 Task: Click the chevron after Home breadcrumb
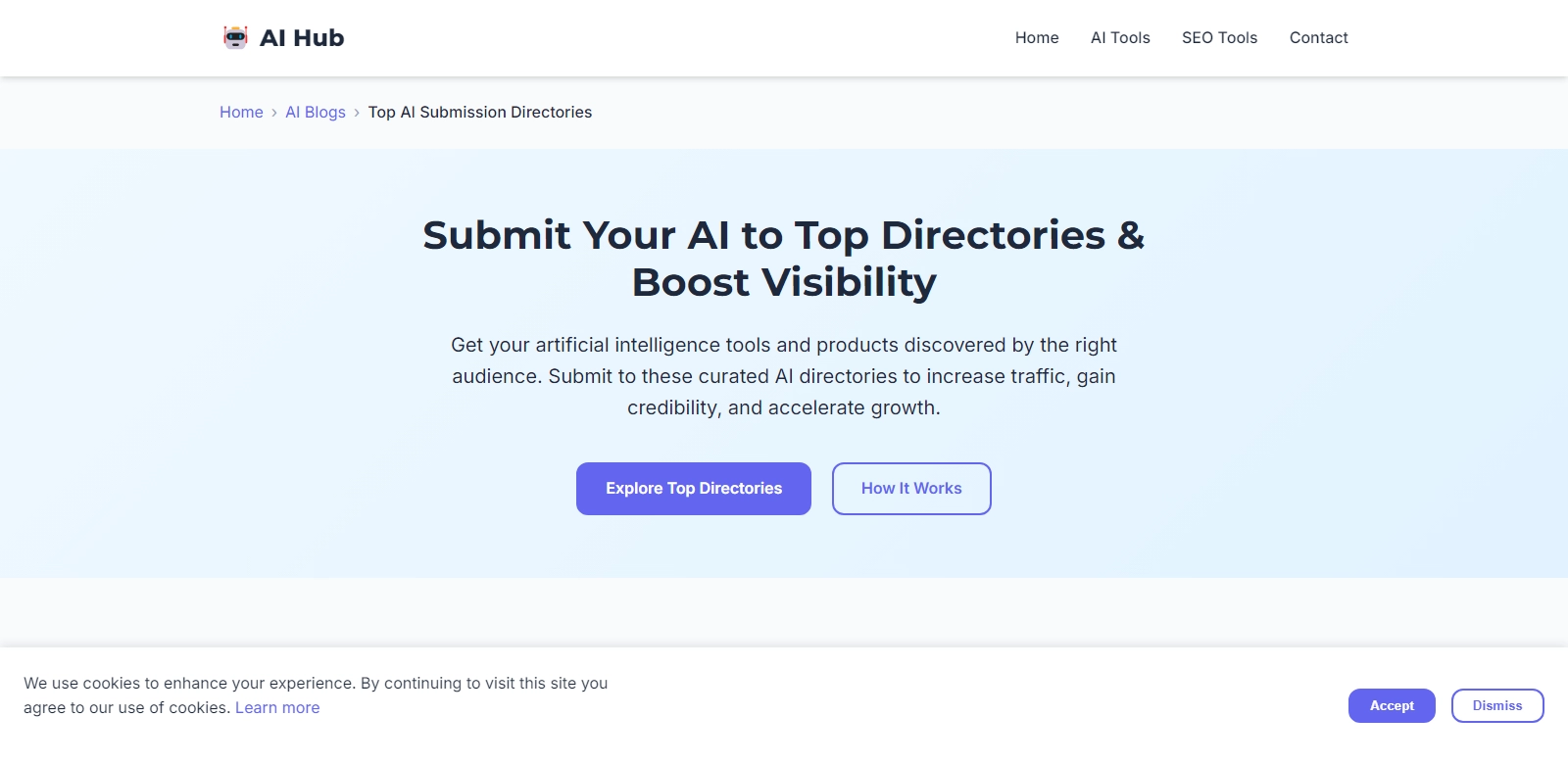(x=272, y=113)
